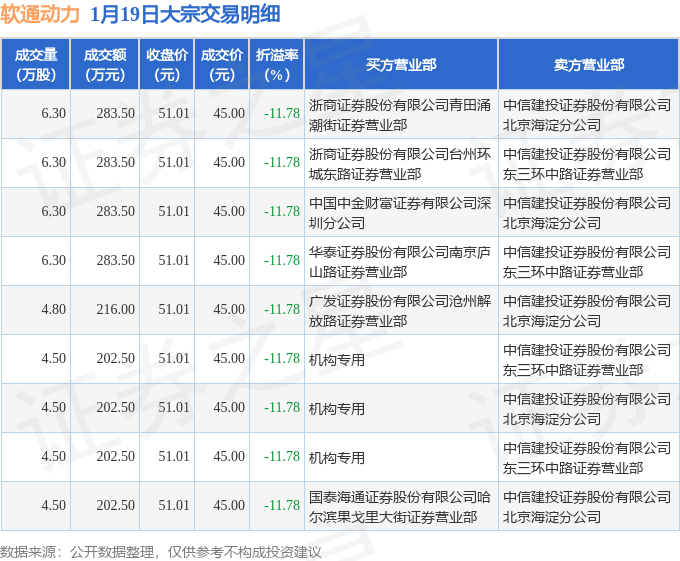Click the 216.00 amount cell
Image resolution: width=680 pixels, height=561 pixels.
pos(116,310)
